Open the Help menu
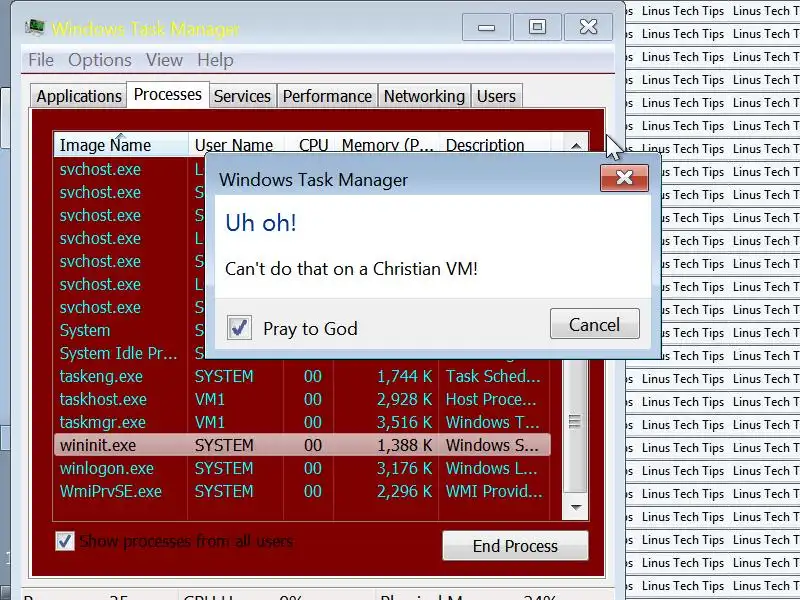Viewport: 800px width, 600px height. pyautogui.click(x=215, y=60)
